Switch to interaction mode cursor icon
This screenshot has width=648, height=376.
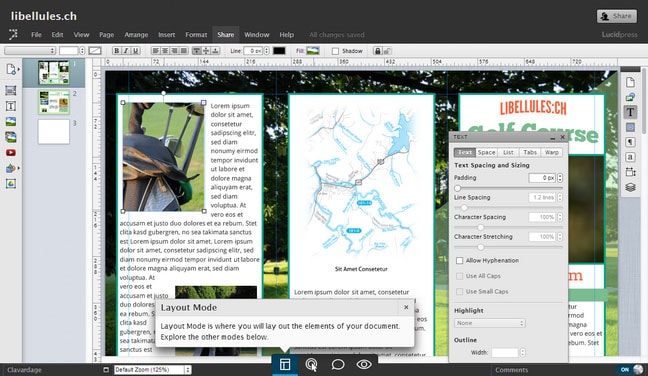311,364
